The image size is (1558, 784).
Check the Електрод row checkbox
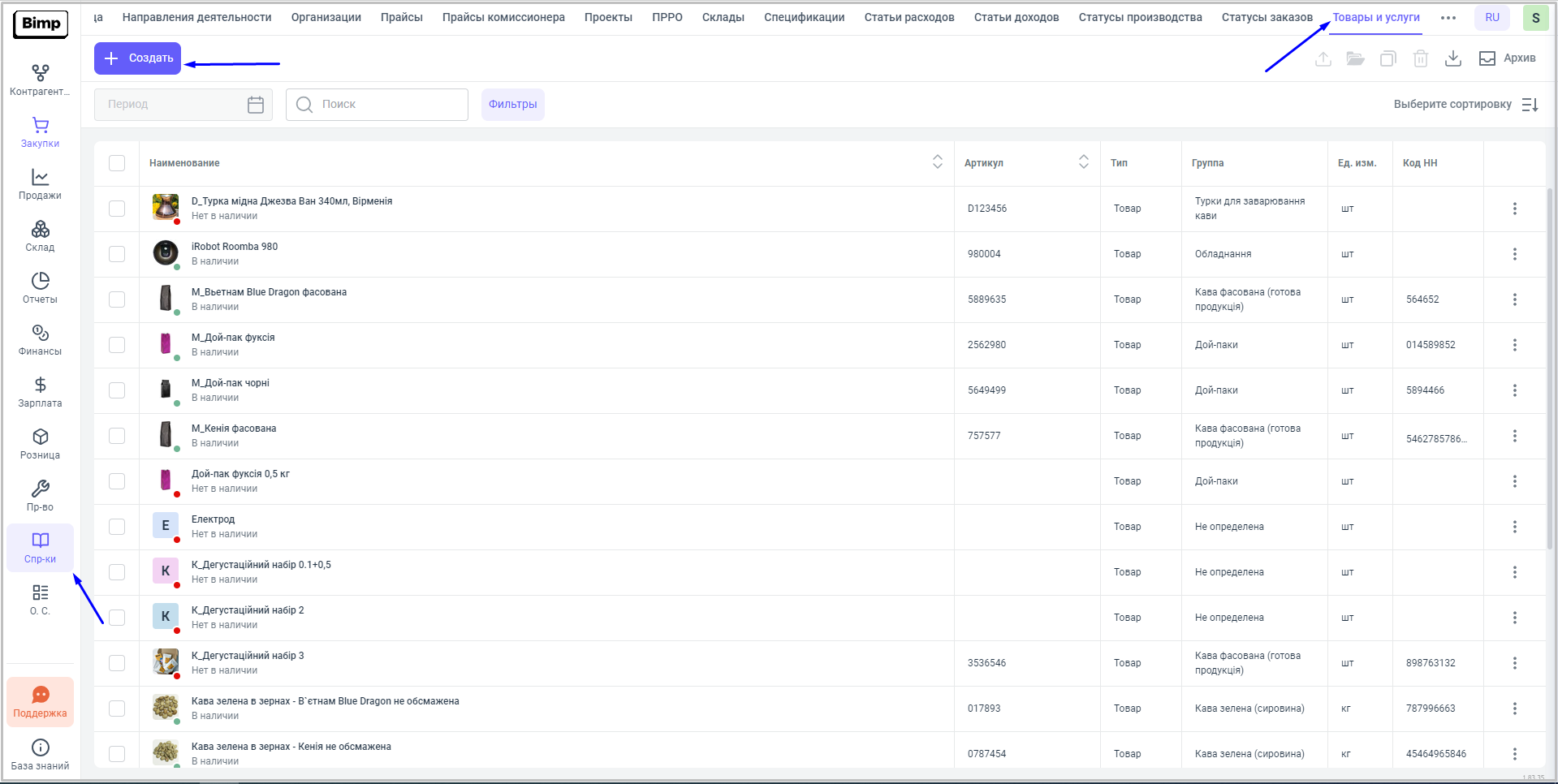click(117, 527)
